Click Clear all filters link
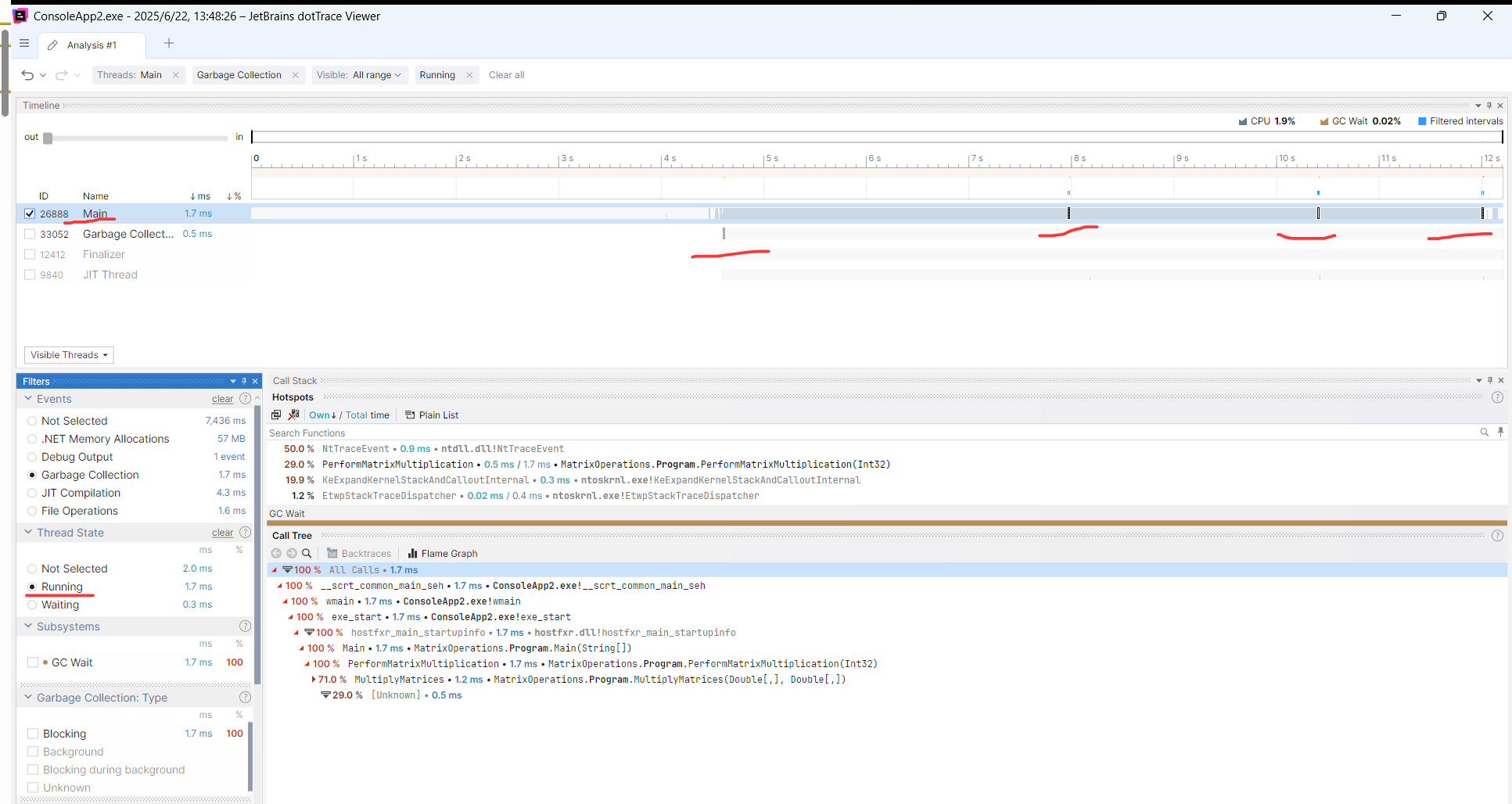1512x804 pixels. (x=506, y=75)
